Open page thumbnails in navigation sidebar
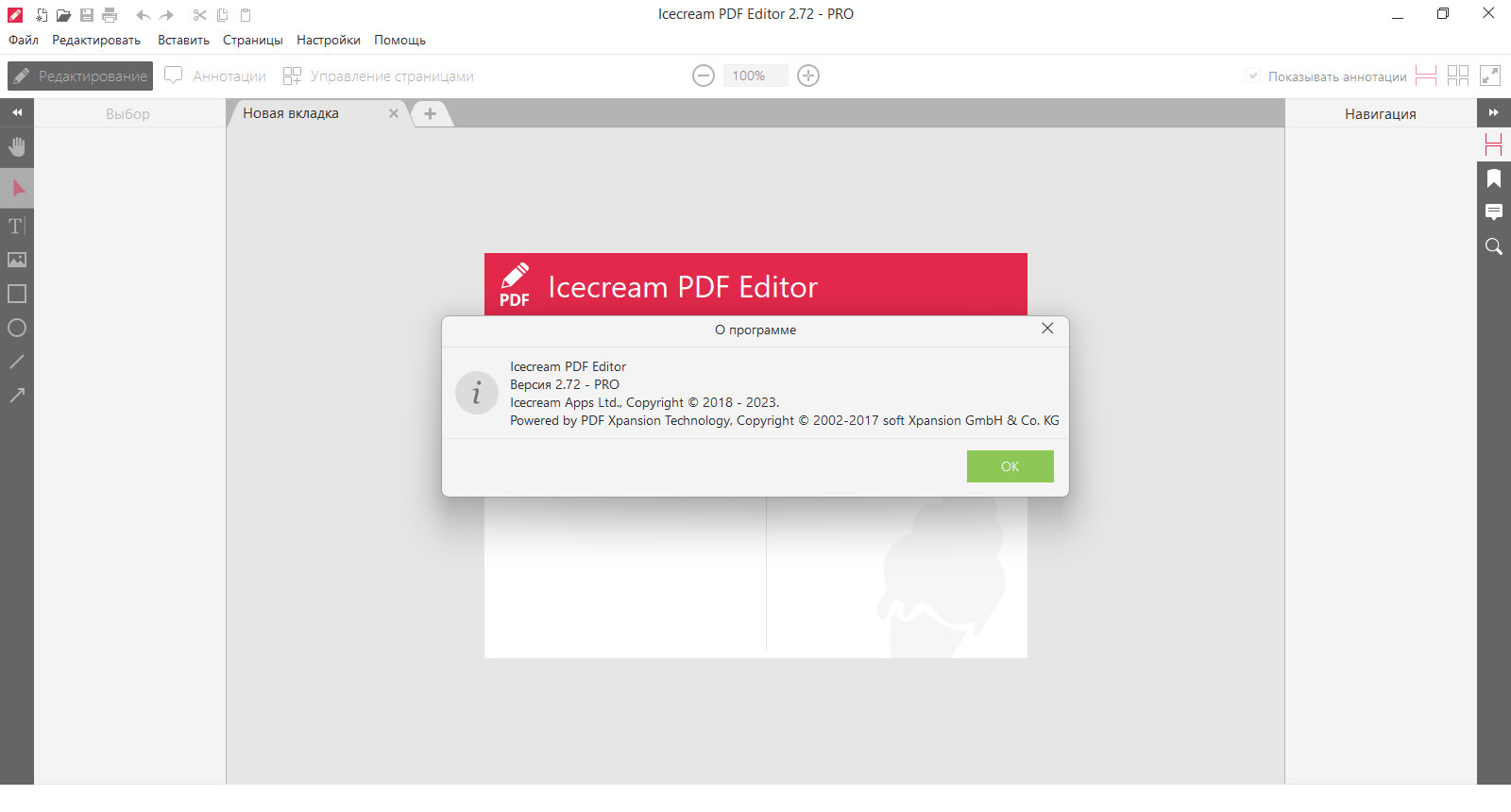This screenshot has height=812, width=1511. (x=1494, y=144)
